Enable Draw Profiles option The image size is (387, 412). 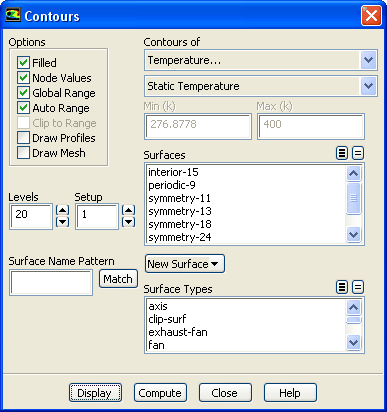(x=23, y=138)
